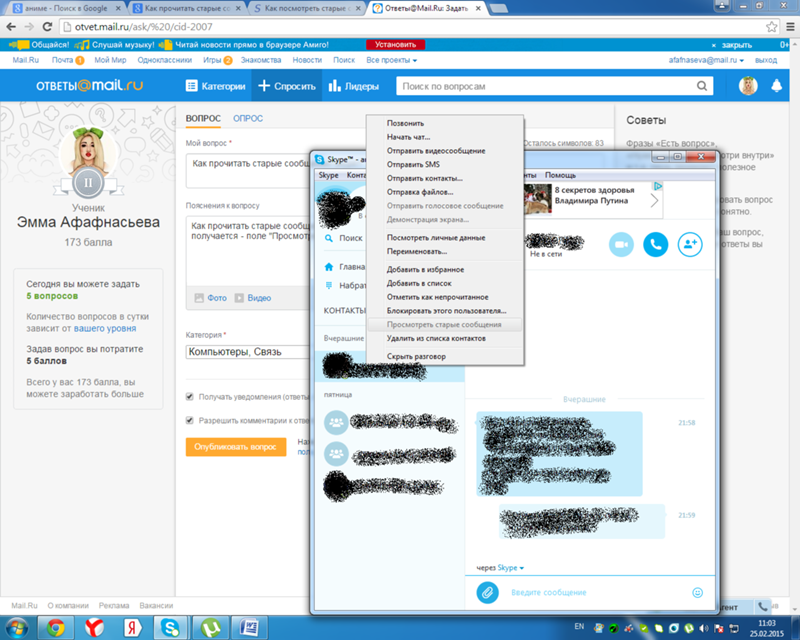Viewport: 800px width, 640px height.
Task: Click the Skype voice call button
Action: click(656, 244)
